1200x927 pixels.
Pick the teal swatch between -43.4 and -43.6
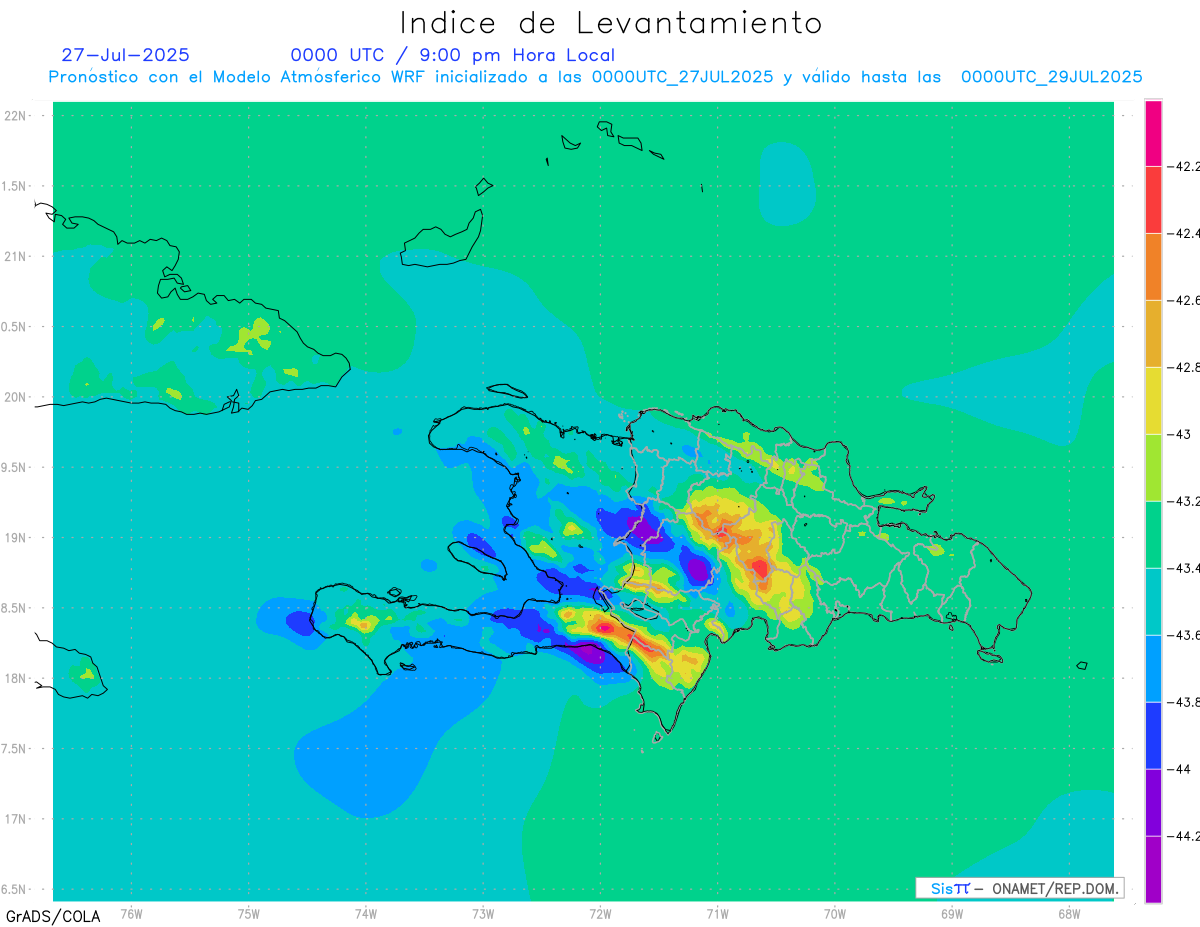1153,601
